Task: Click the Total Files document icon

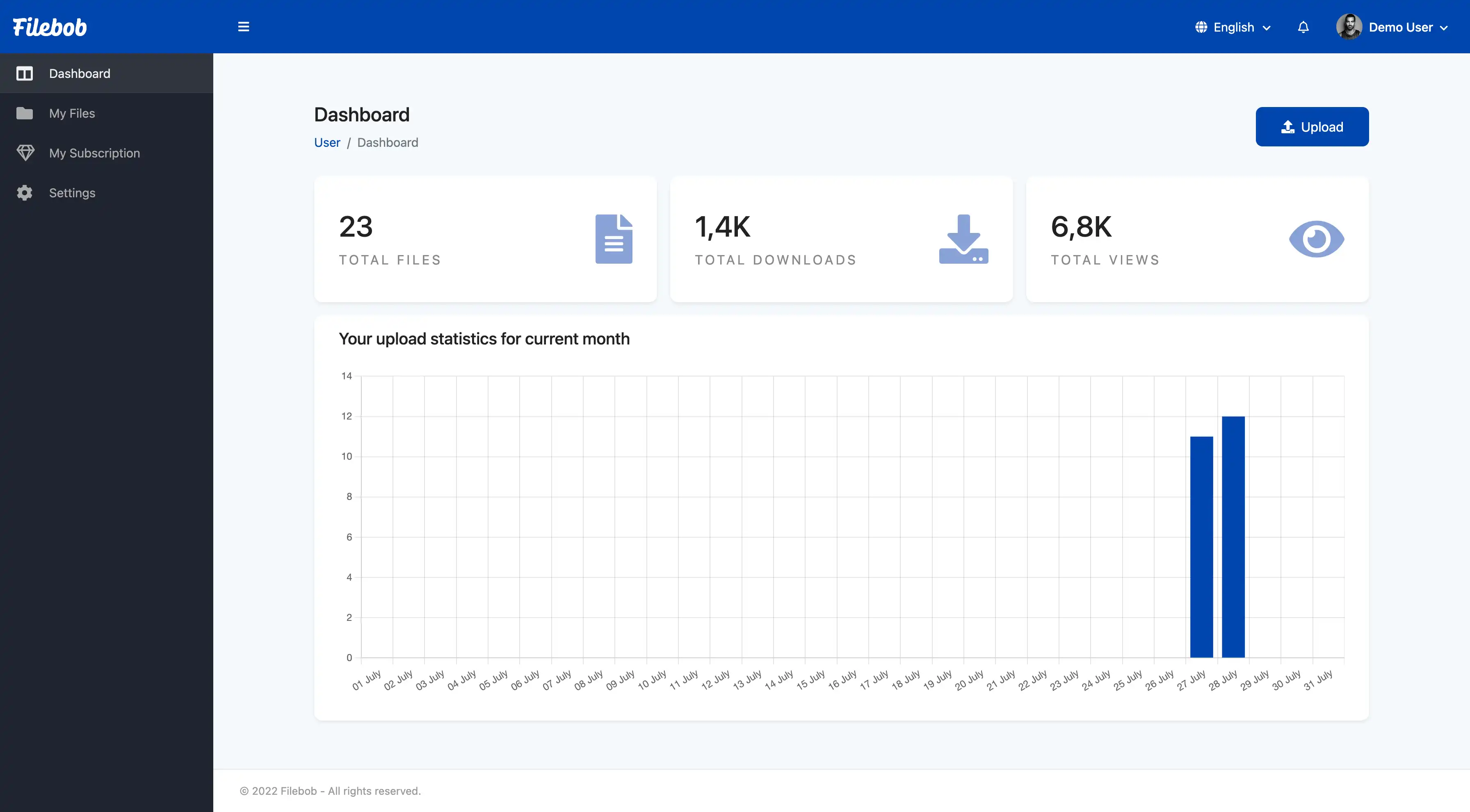Action: (614, 239)
